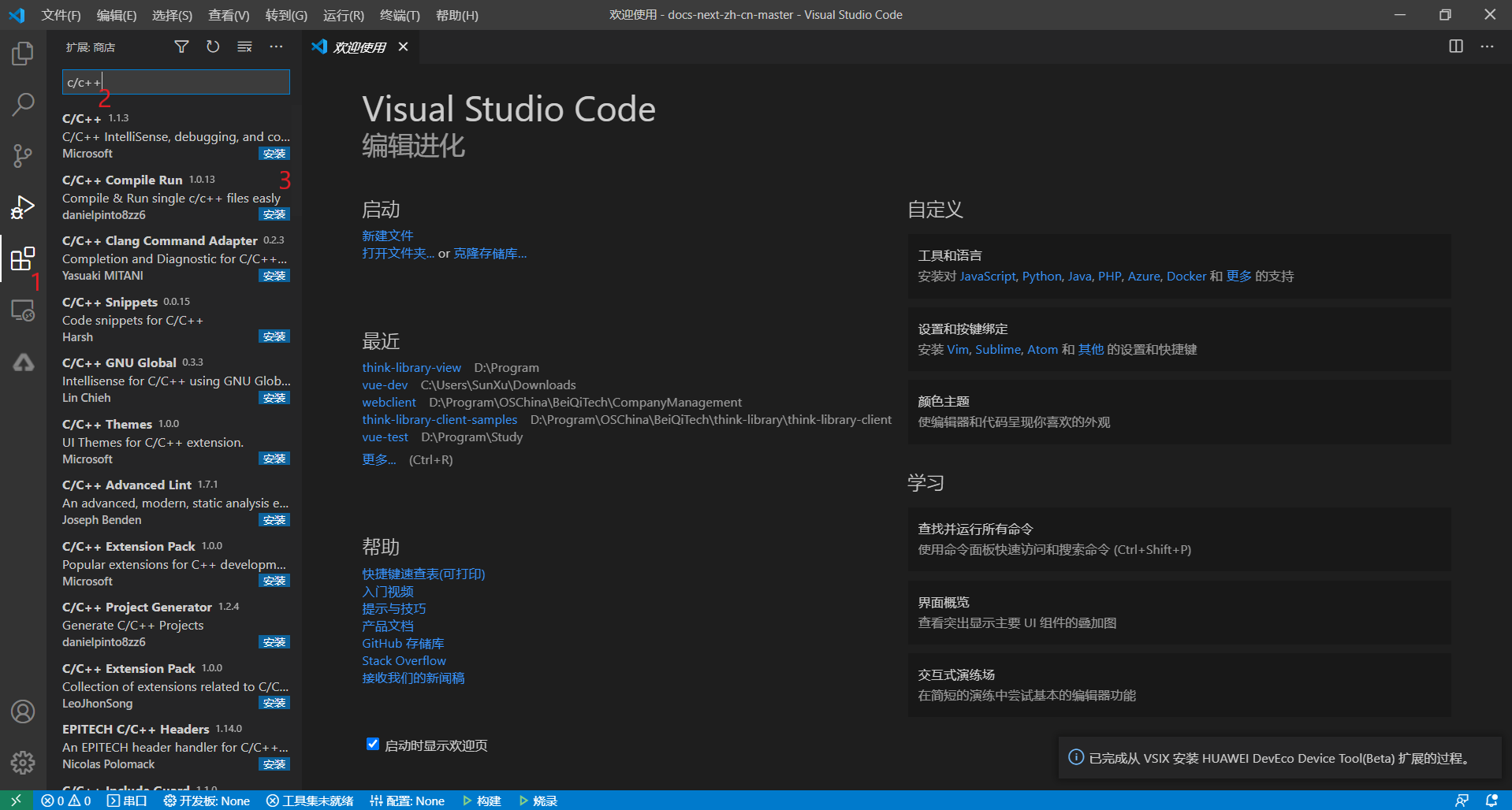Click 烧录 burn button in status bar

(538, 801)
